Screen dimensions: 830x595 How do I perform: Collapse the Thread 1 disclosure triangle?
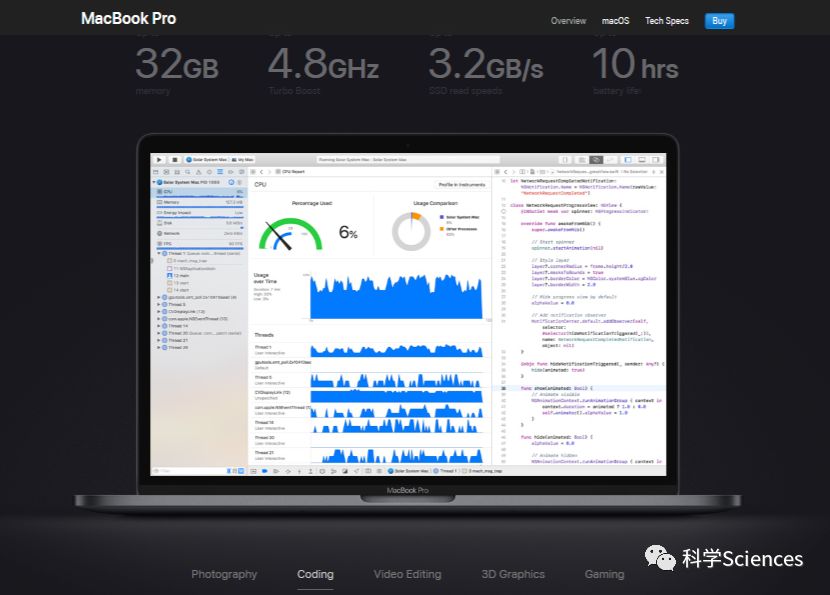(x=159, y=254)
